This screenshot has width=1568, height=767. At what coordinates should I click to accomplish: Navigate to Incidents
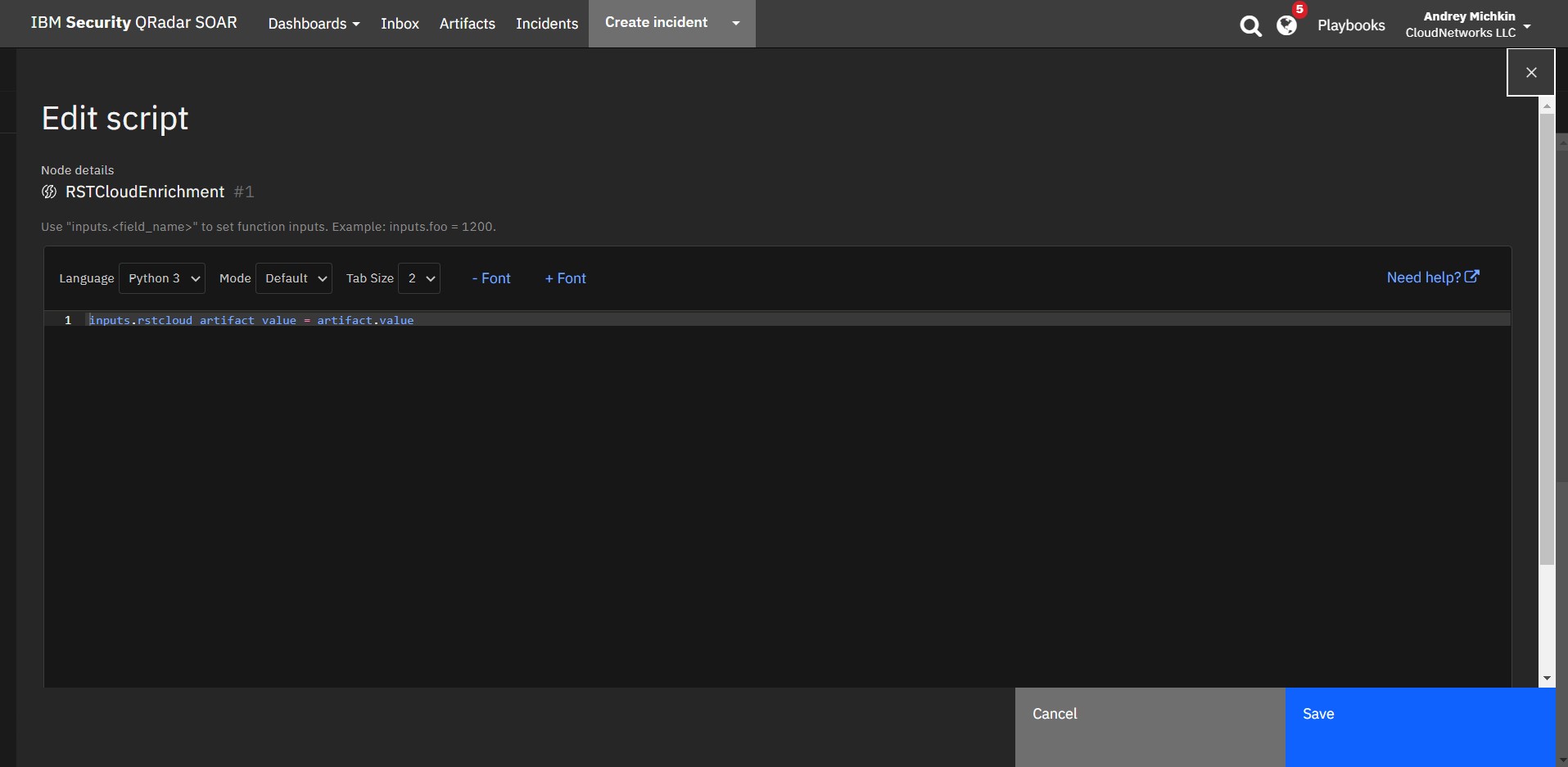(x=547, y=24)
